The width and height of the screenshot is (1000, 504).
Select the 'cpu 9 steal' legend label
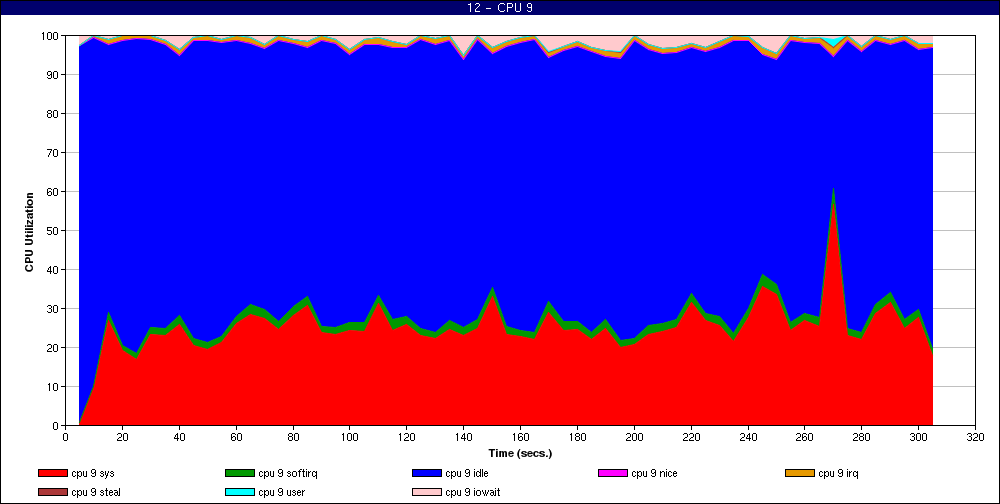96,493
